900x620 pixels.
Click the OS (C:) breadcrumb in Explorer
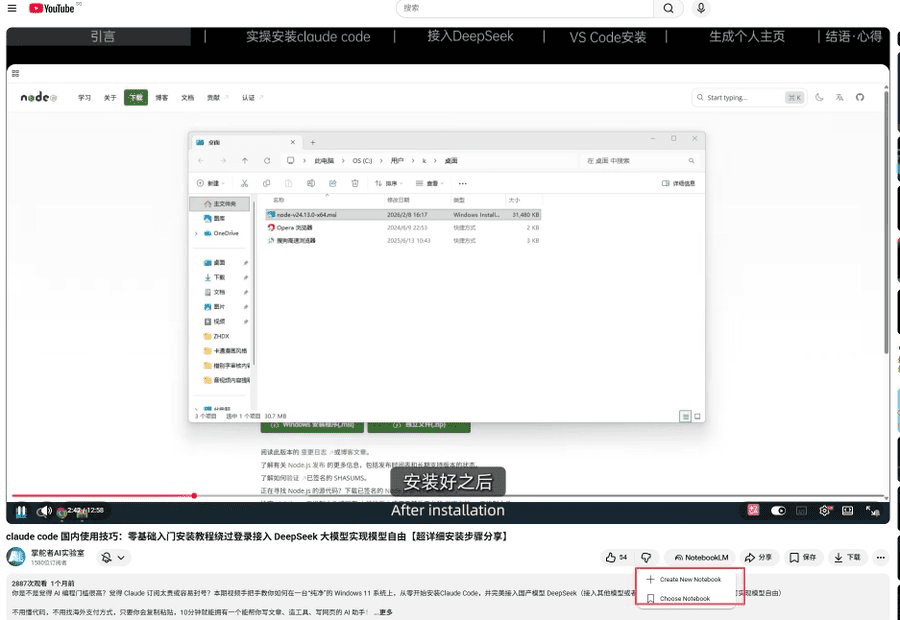pos(362,161)
